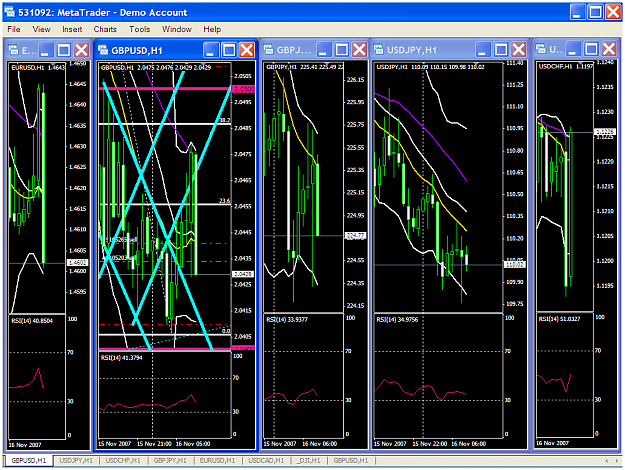
Task: Close the USDCHF chart window
Action: (x=609, y=49)
